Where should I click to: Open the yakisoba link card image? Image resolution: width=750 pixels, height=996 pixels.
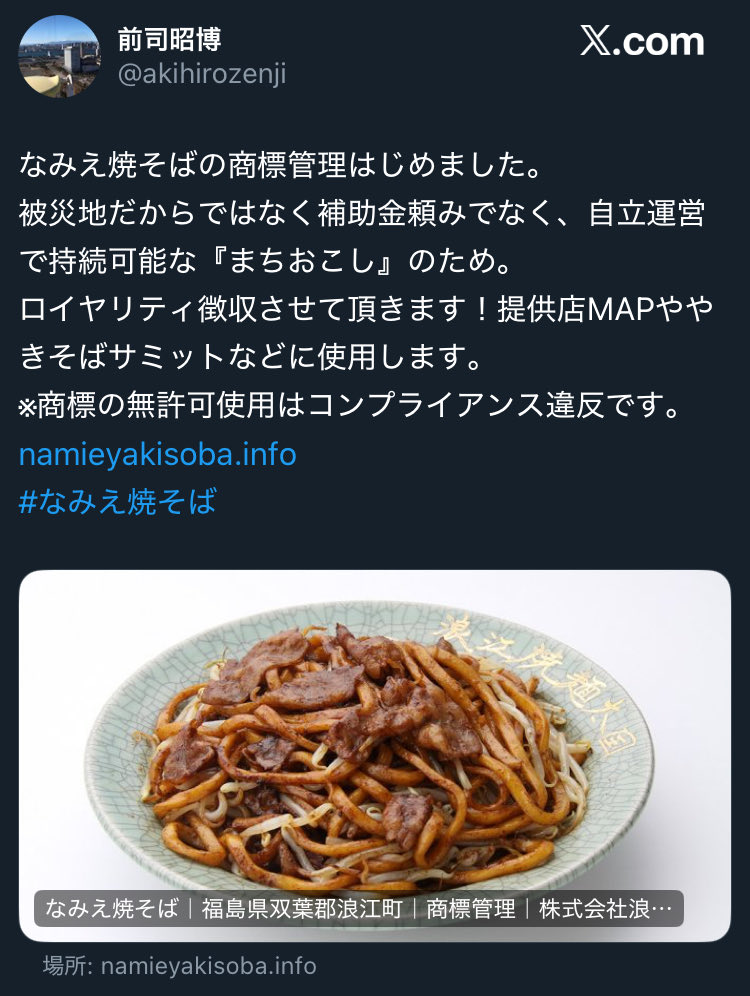375,755
